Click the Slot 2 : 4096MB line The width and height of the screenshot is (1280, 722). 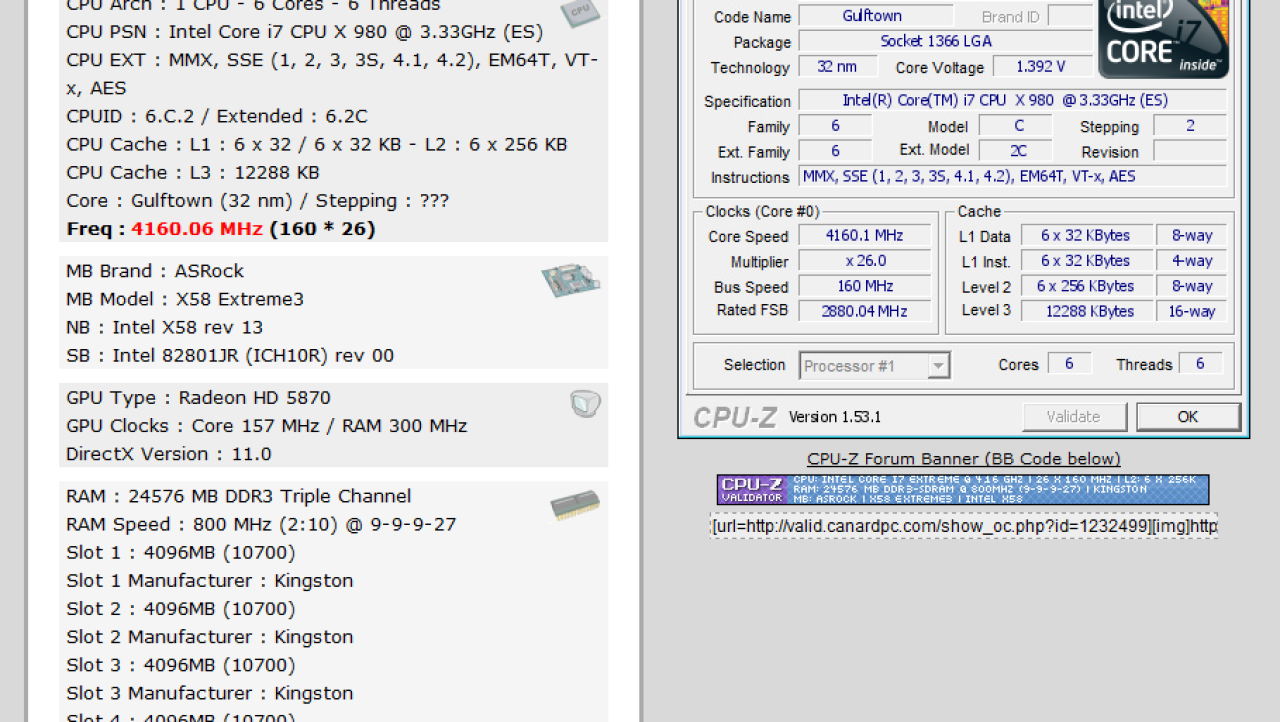coord(181,608)
